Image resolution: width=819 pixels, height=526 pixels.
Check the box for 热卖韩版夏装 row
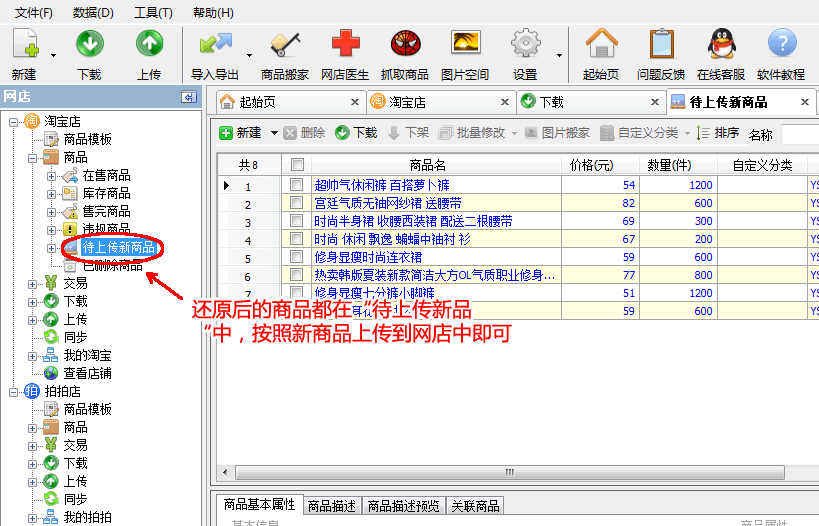coord(296,274)
